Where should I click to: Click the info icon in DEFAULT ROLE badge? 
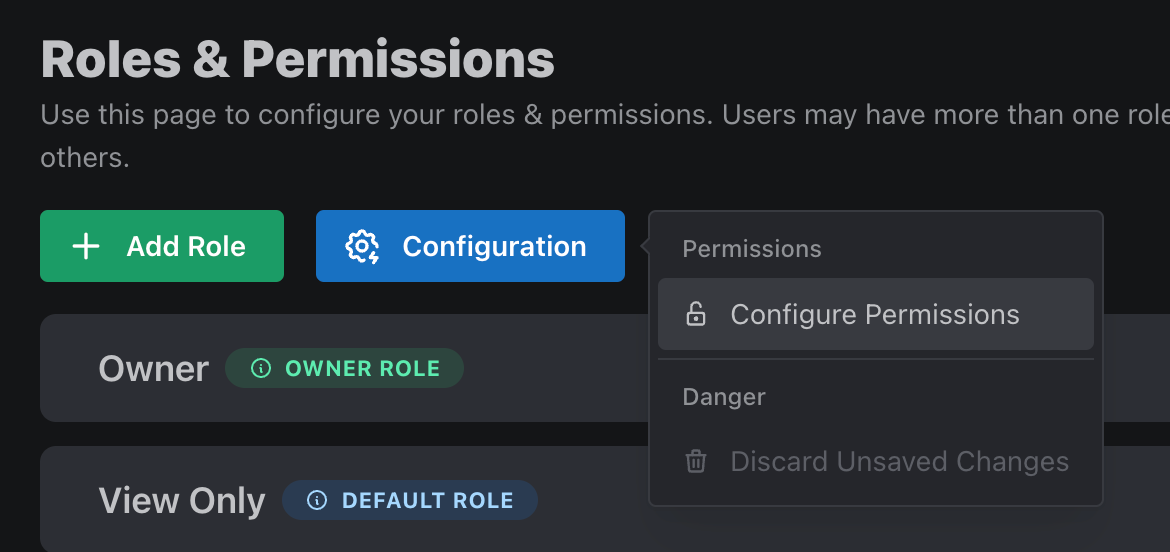coord(317,500)
